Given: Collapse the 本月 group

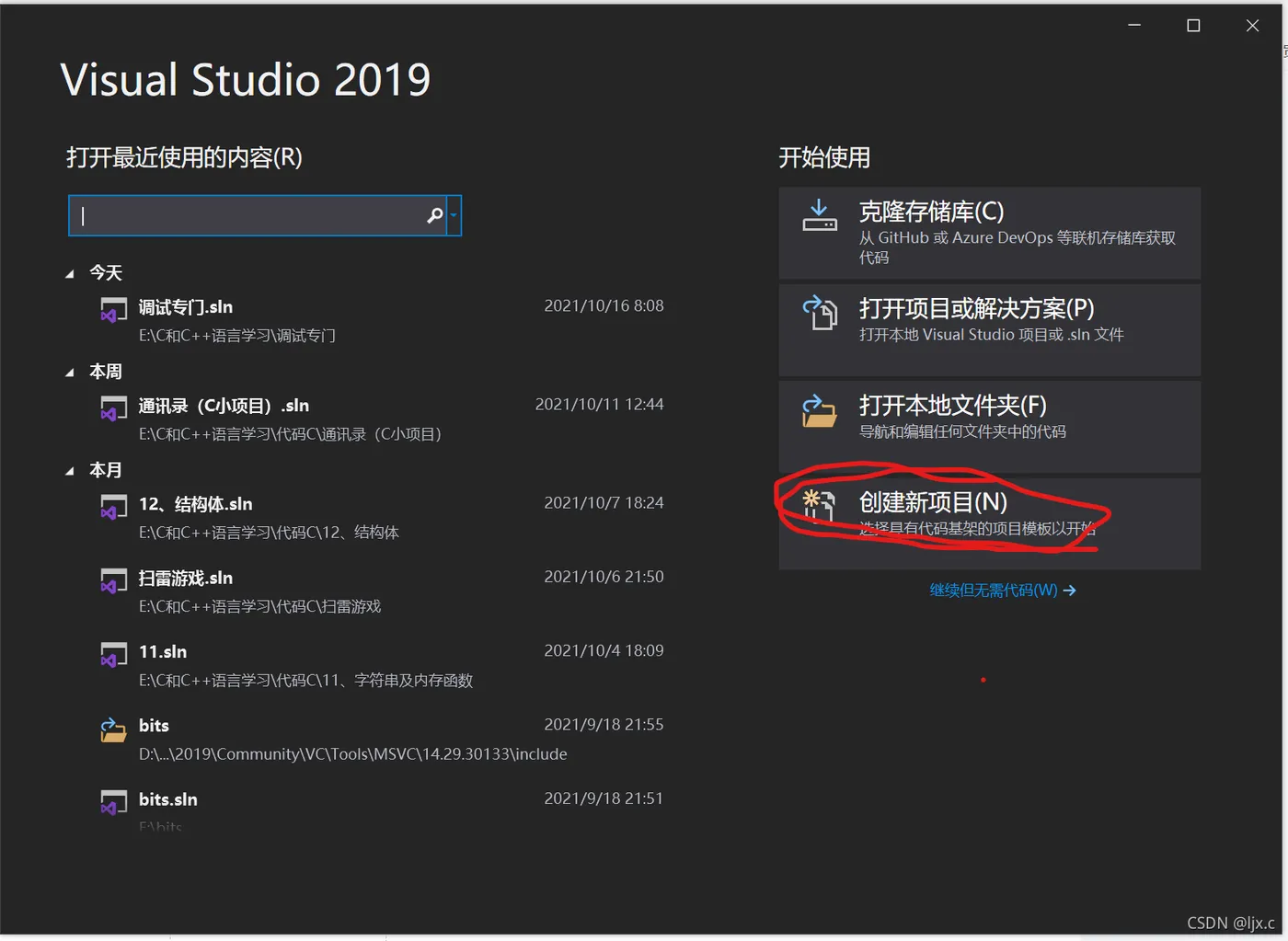Looking at the screenshot, I should (x=70, y=471).
